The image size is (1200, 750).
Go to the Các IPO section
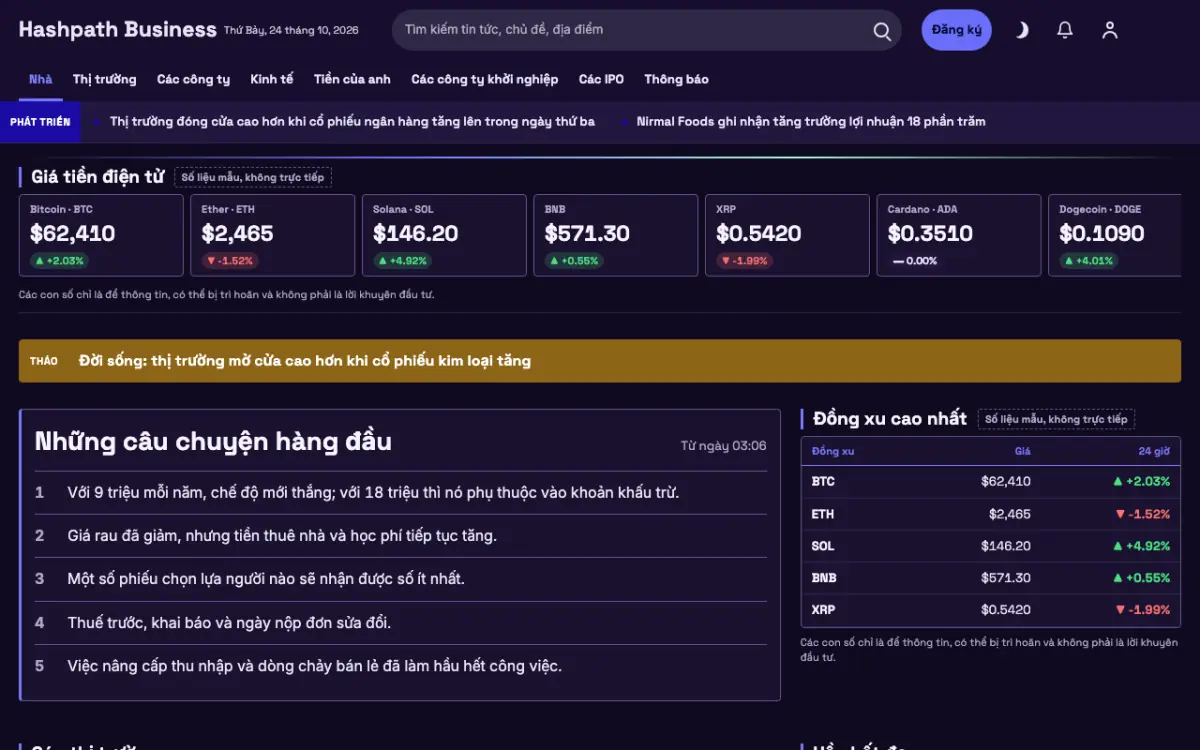coord(601,79)
